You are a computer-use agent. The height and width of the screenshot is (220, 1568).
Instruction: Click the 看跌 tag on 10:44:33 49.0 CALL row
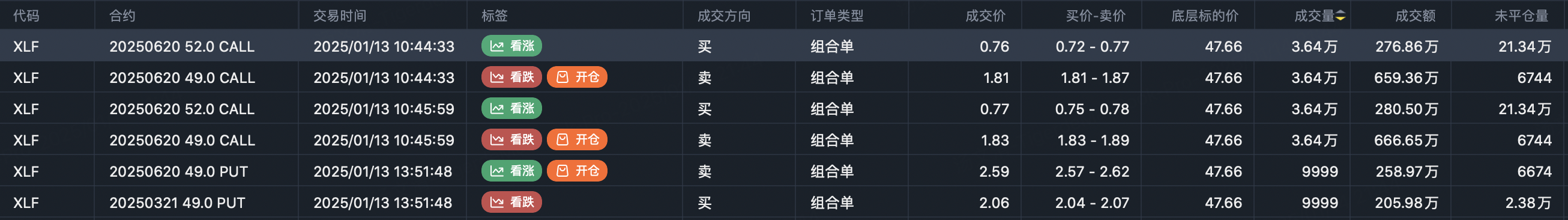pos(511,78)
